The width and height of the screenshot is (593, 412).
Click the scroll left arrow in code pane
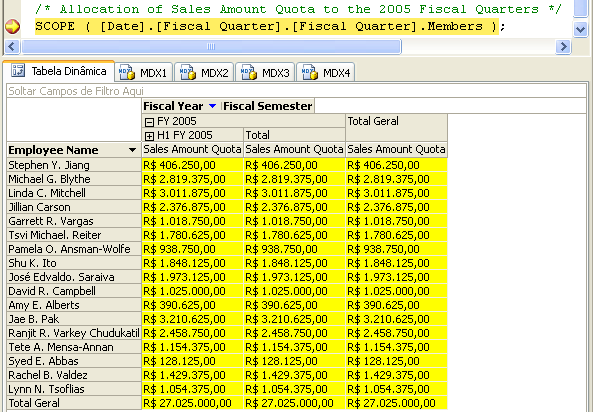pos(12,47)
